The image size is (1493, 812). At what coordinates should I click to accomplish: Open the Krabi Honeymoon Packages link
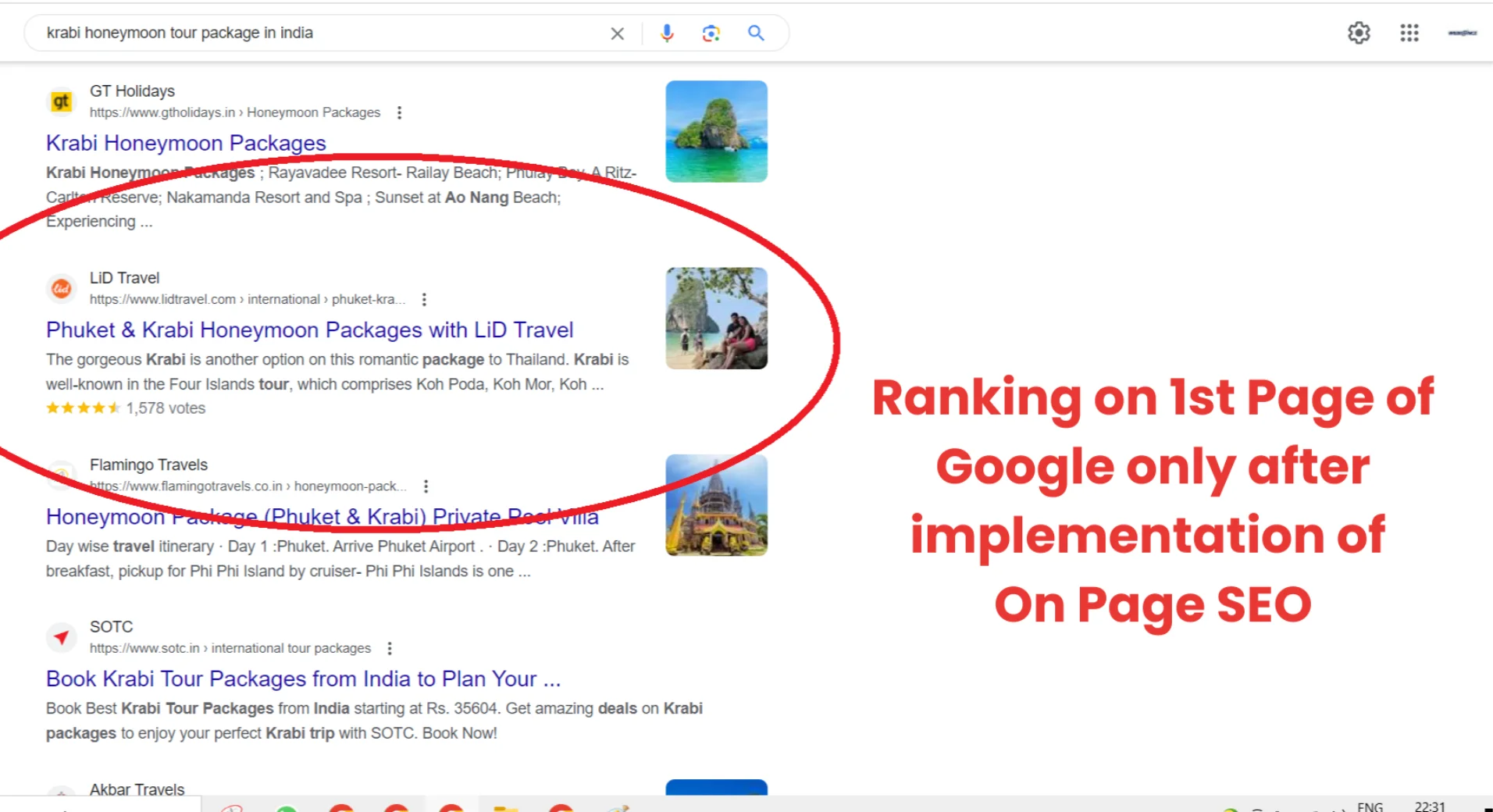(186, 144)
